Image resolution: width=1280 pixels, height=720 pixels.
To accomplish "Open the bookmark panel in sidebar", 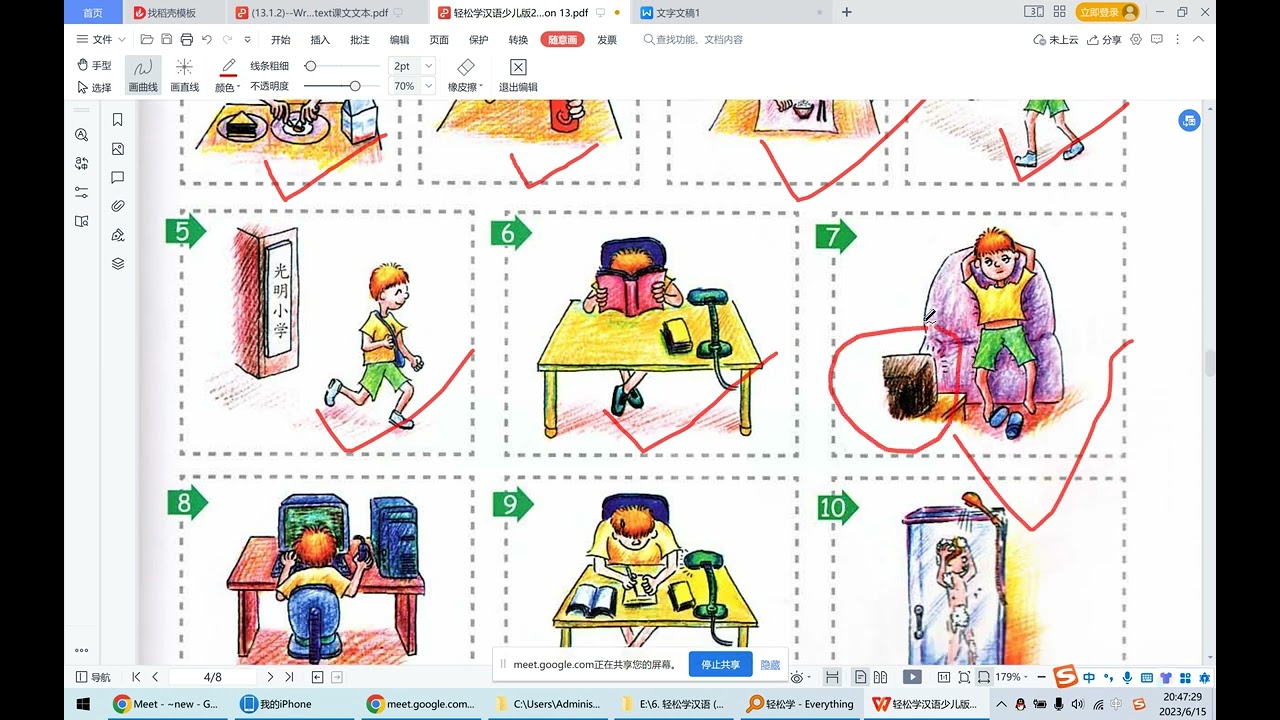I will pyautogui.click(x=118, y=120).
